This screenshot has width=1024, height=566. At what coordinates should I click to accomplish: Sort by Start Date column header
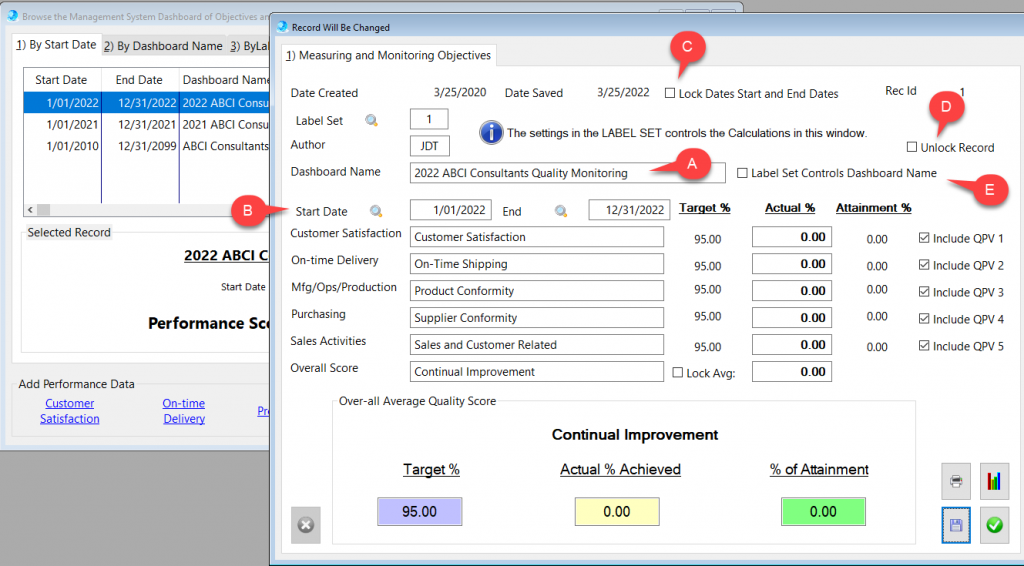pyautogui.click(x=62, y=80)
